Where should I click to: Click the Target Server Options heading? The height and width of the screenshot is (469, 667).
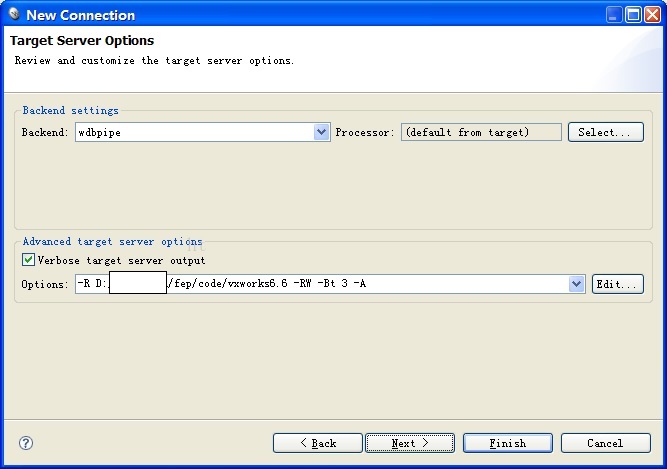tap(82, 41)
